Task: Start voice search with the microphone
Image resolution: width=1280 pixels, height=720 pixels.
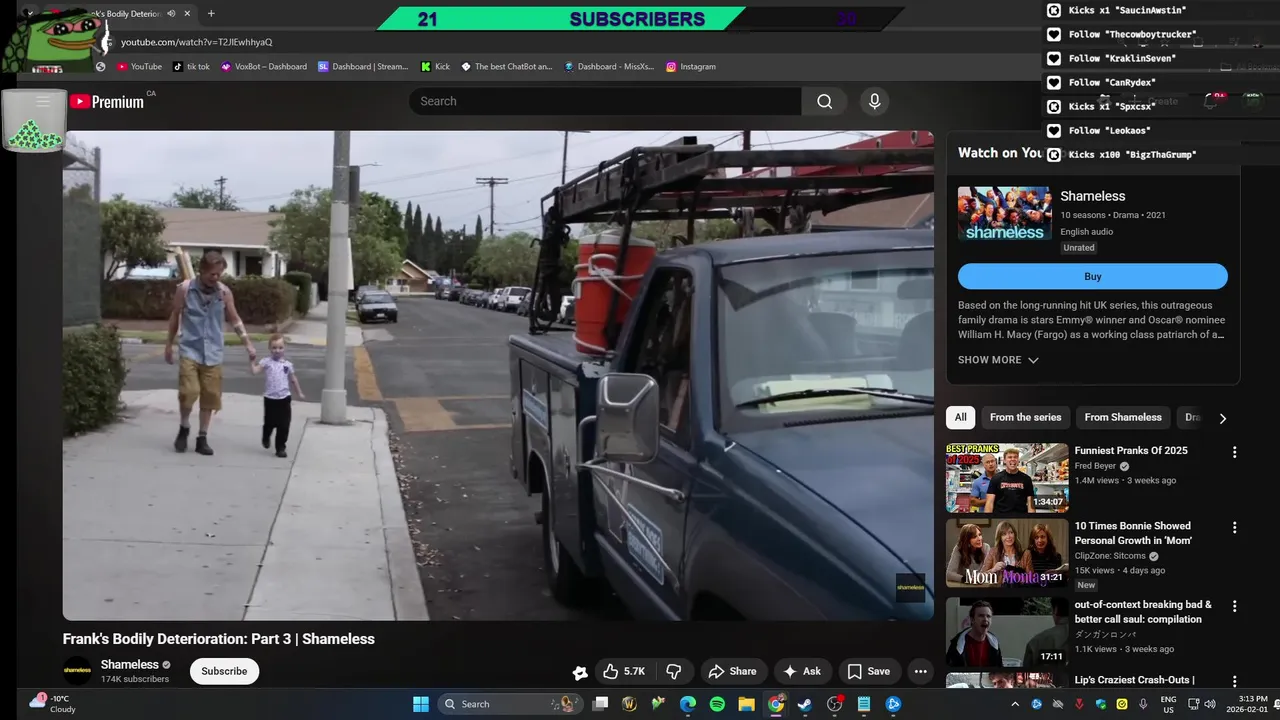Action: 874,101
